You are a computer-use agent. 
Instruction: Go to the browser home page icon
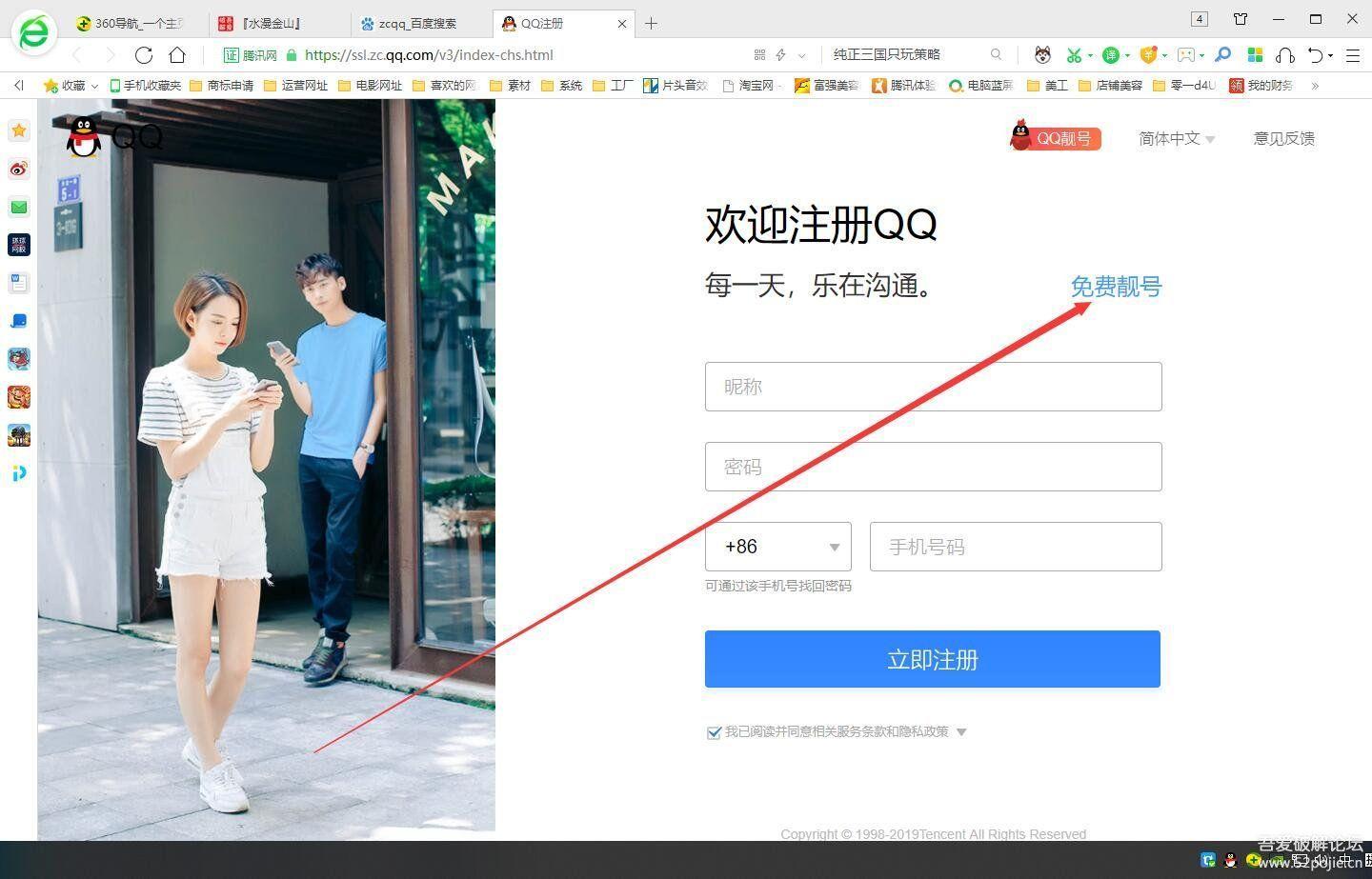tap(177, 55)
